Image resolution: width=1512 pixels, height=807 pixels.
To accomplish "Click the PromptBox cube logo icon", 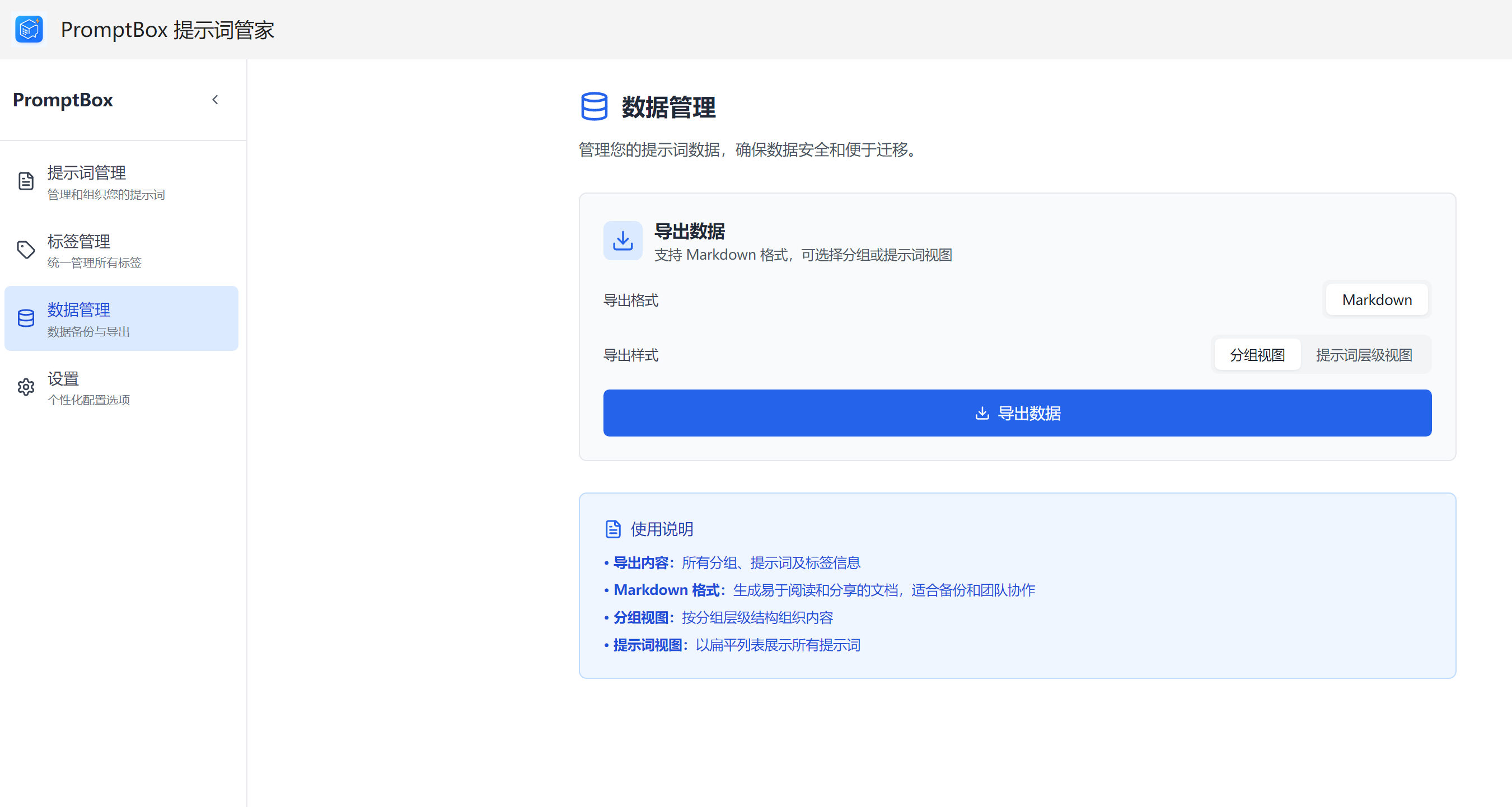I will coord(29,29).
